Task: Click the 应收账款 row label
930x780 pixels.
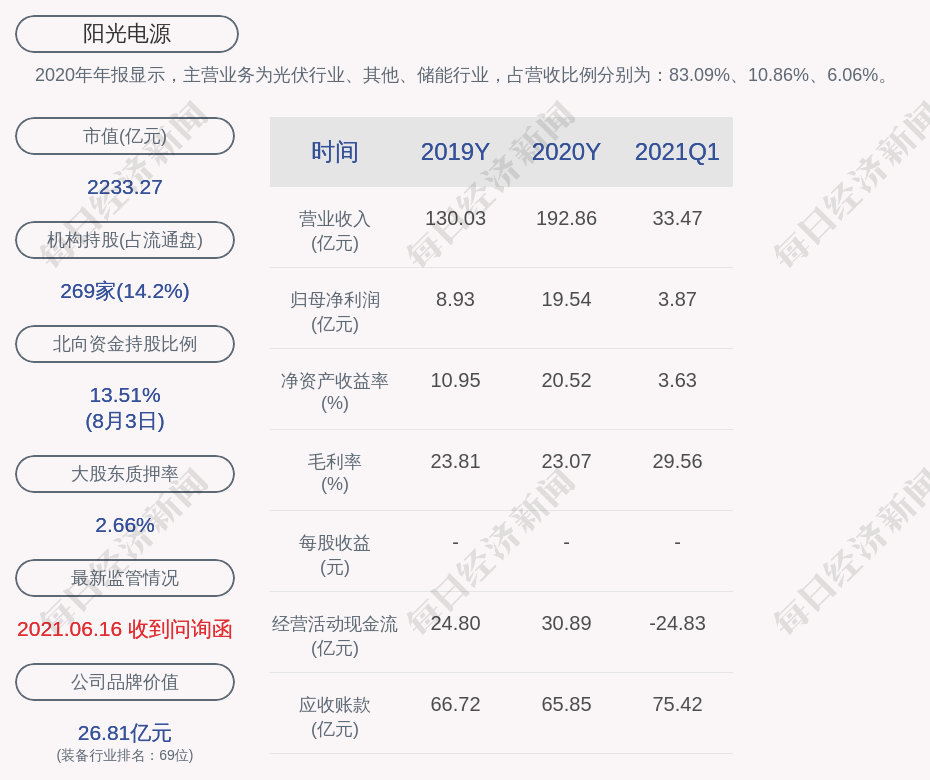Action: 335,717
